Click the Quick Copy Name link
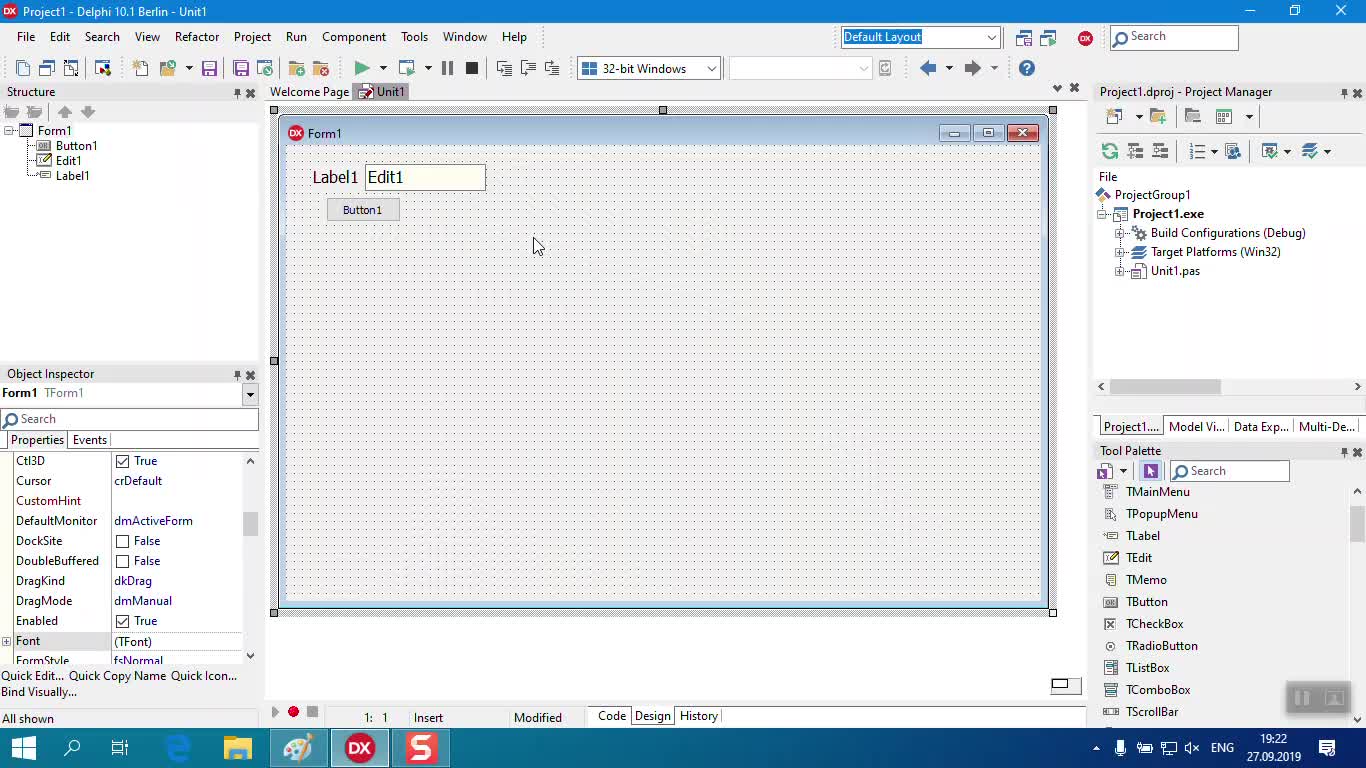The image size is (1366, 768). coord(117,676)
